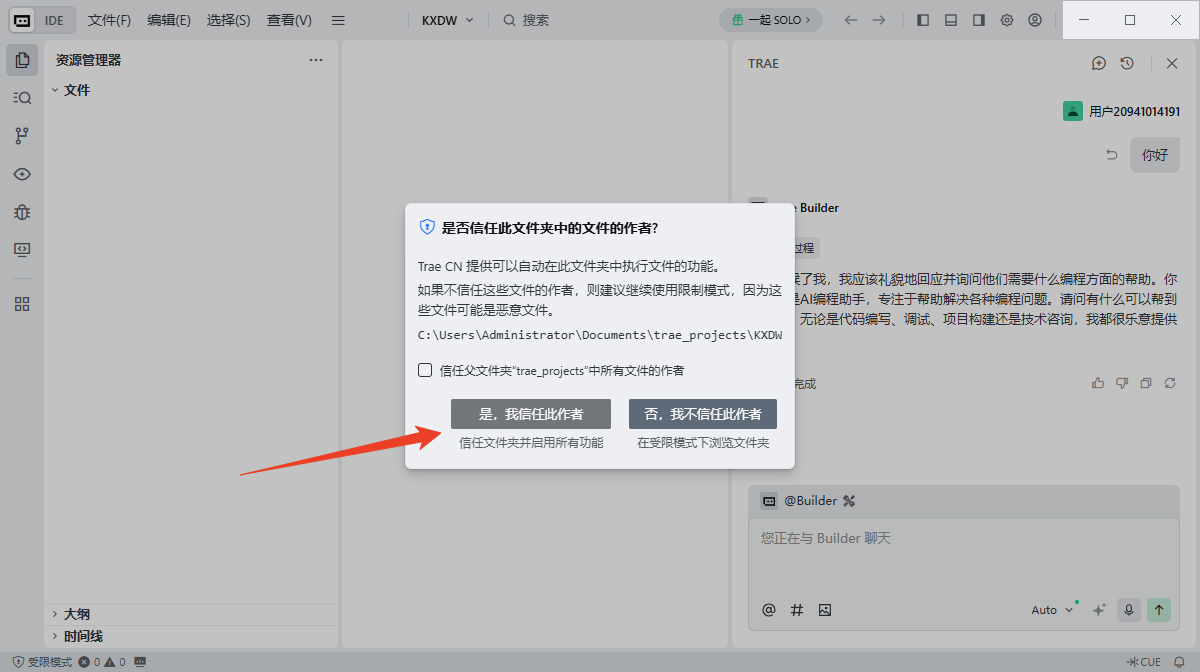Image resolution: width=1200 pixels, height=672 pixels.
Task: Click the 否，我不信任此作者 button
Action: 703,413
